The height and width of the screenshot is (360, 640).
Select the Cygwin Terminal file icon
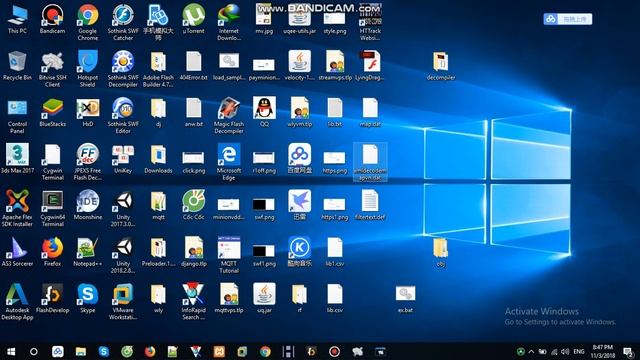point(52,162)
